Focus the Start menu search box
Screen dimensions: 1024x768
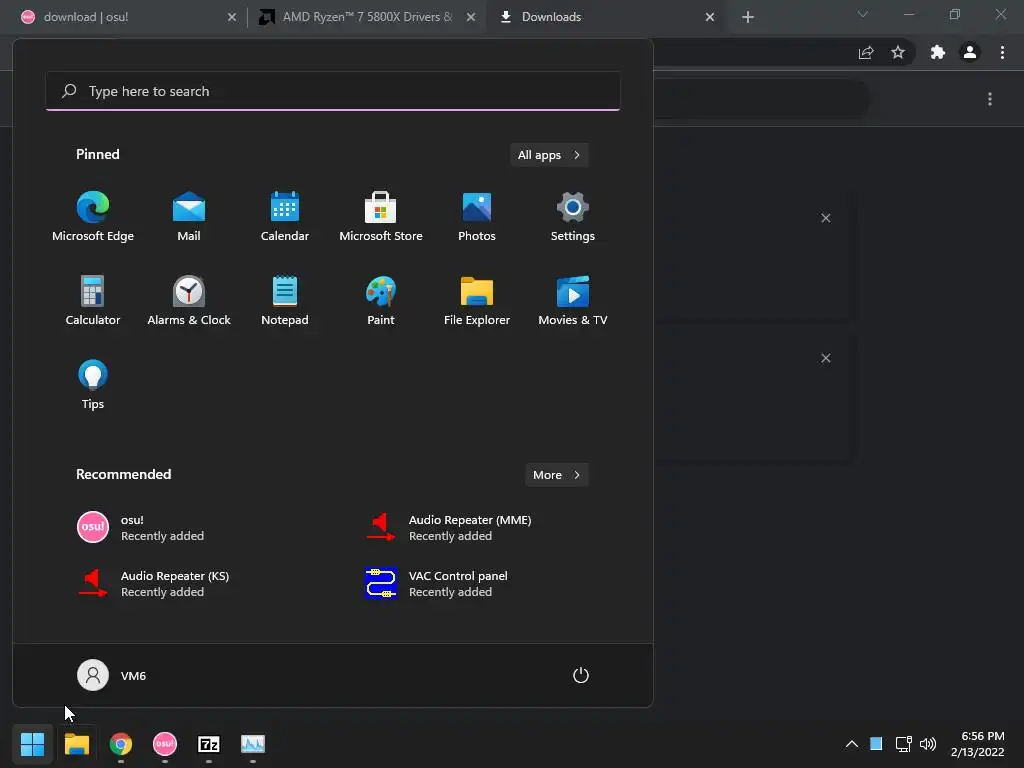pos(333,91)
